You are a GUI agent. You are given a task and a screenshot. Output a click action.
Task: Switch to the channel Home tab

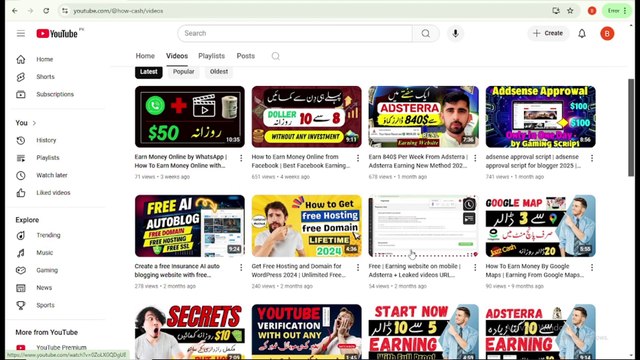pos(145,56)
